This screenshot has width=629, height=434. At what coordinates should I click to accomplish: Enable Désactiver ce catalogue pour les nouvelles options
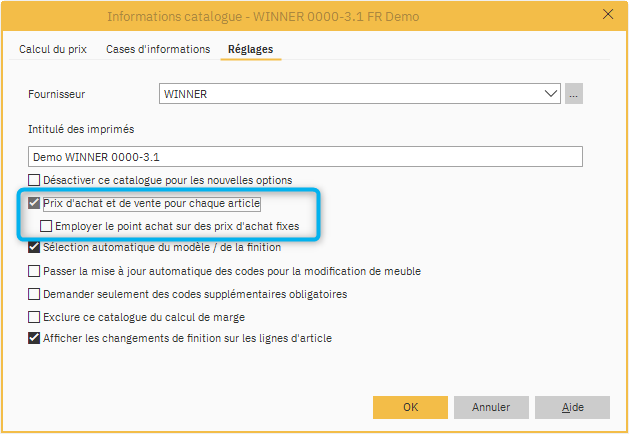point(35,180)
